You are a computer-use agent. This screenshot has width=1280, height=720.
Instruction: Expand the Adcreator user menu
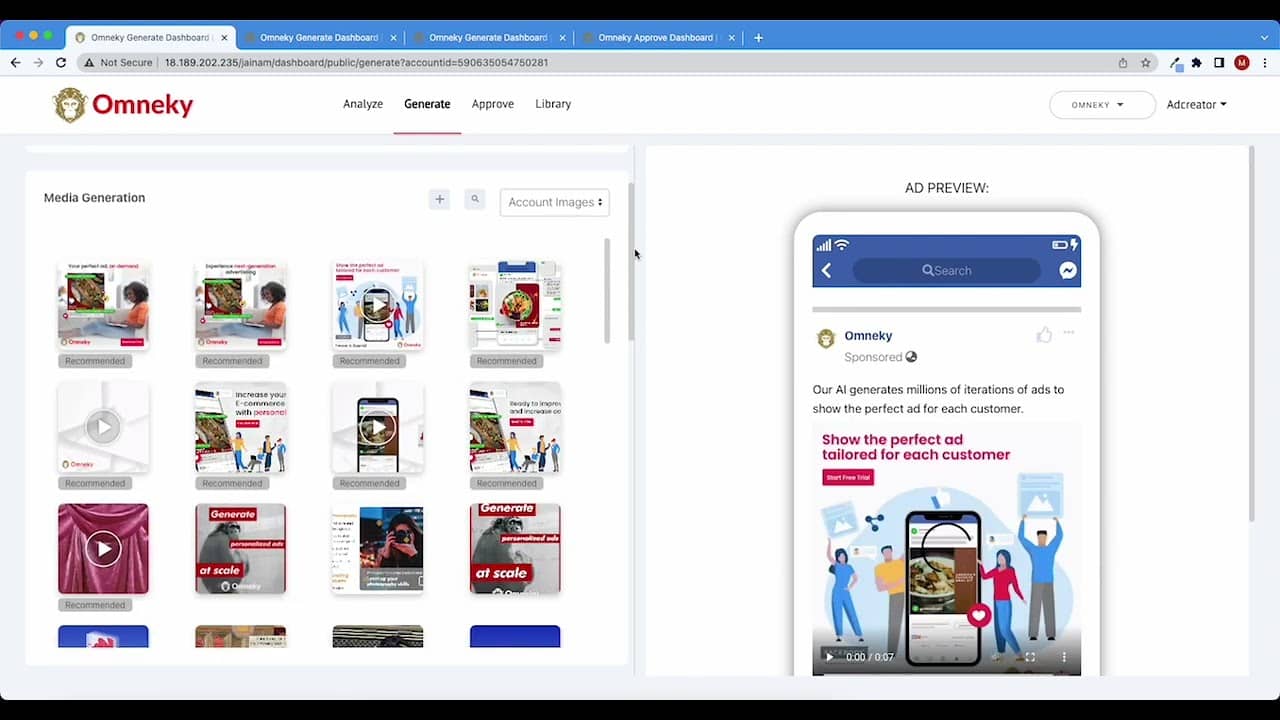1196,104
